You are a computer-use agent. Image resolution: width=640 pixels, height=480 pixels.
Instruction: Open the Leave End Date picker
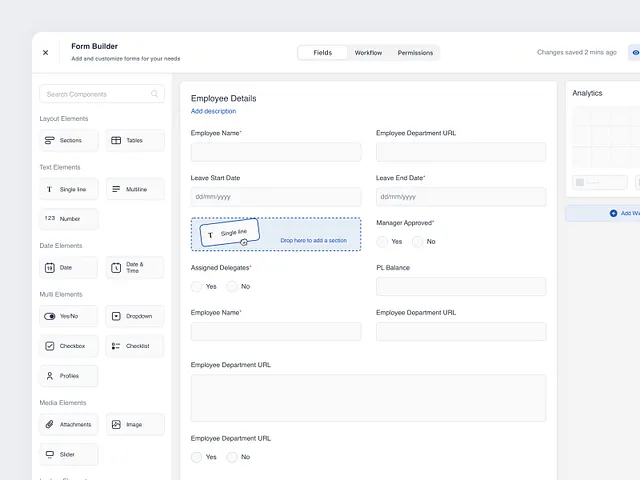point(460,197)
